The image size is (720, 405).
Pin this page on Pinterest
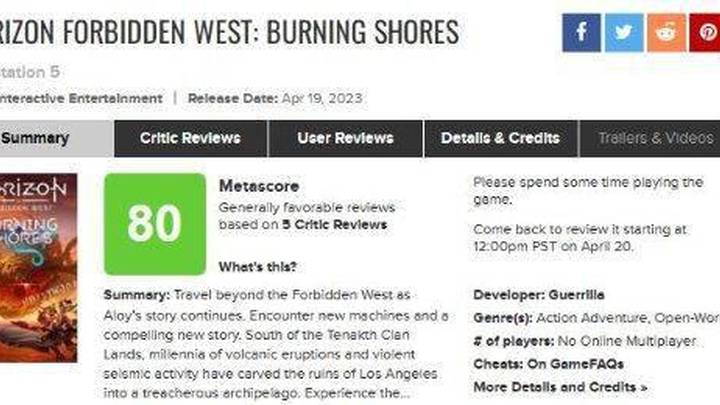[x=705, y=33]
